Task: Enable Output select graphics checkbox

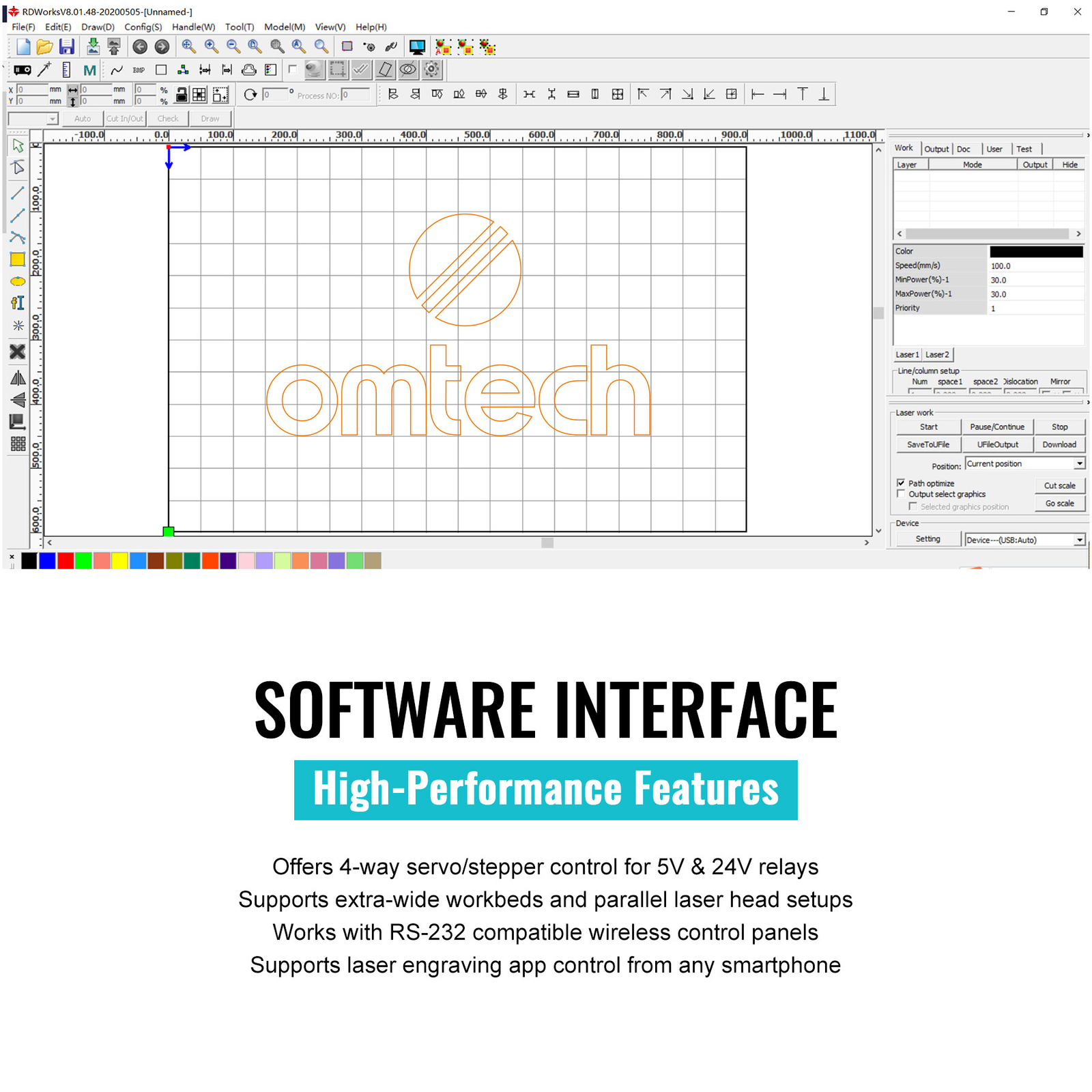Action: click(x=901, y=493)
